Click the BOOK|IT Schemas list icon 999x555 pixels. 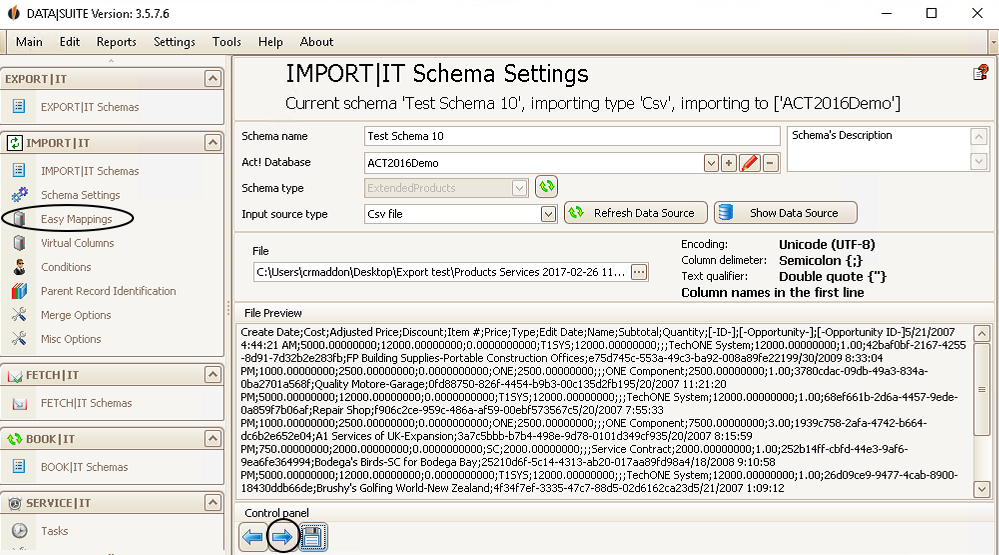19,466
